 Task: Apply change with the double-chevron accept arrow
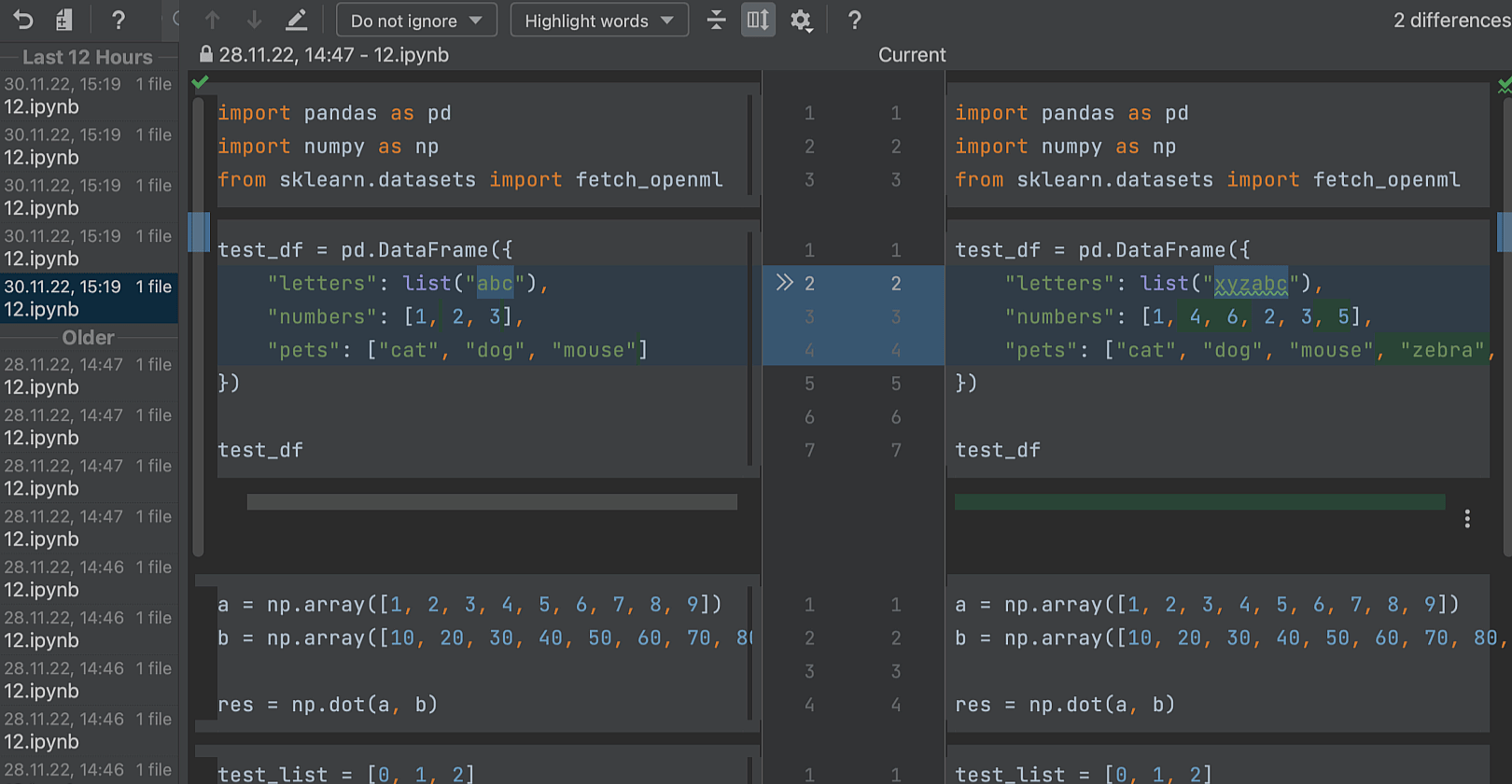[x=784, y=283]
